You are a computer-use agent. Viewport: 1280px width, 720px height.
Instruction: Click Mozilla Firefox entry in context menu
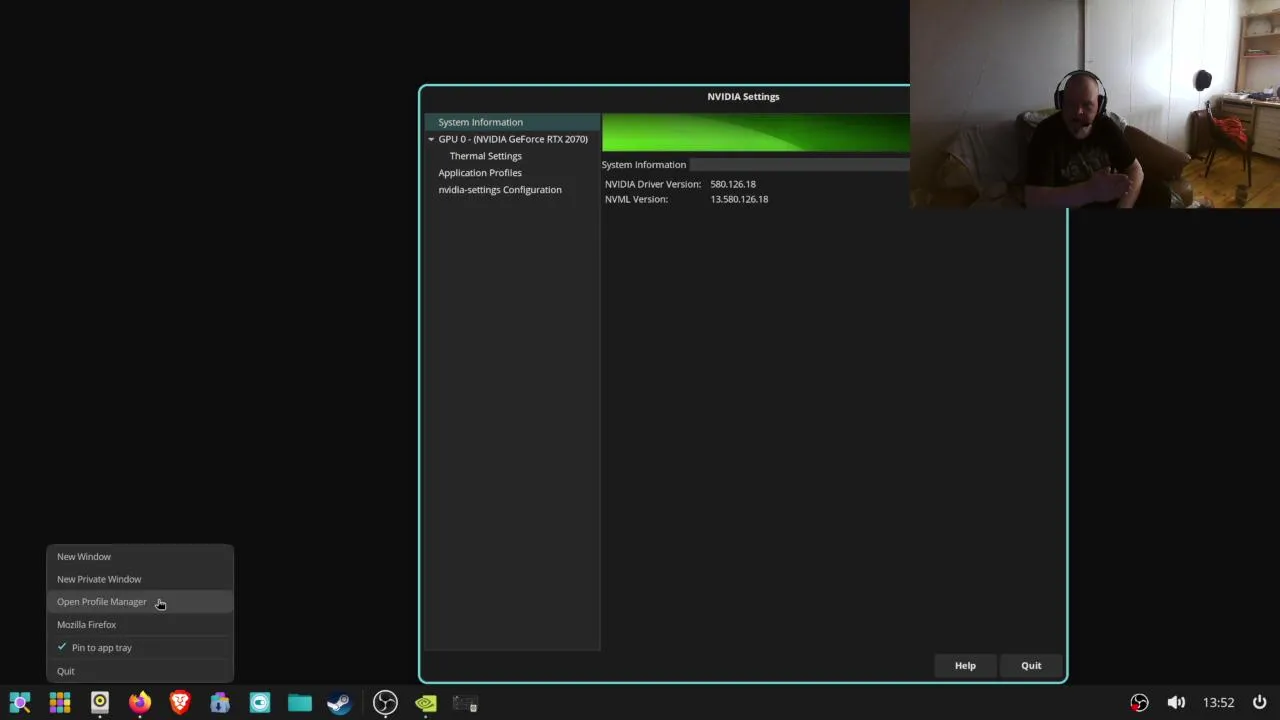click(140, 625)
